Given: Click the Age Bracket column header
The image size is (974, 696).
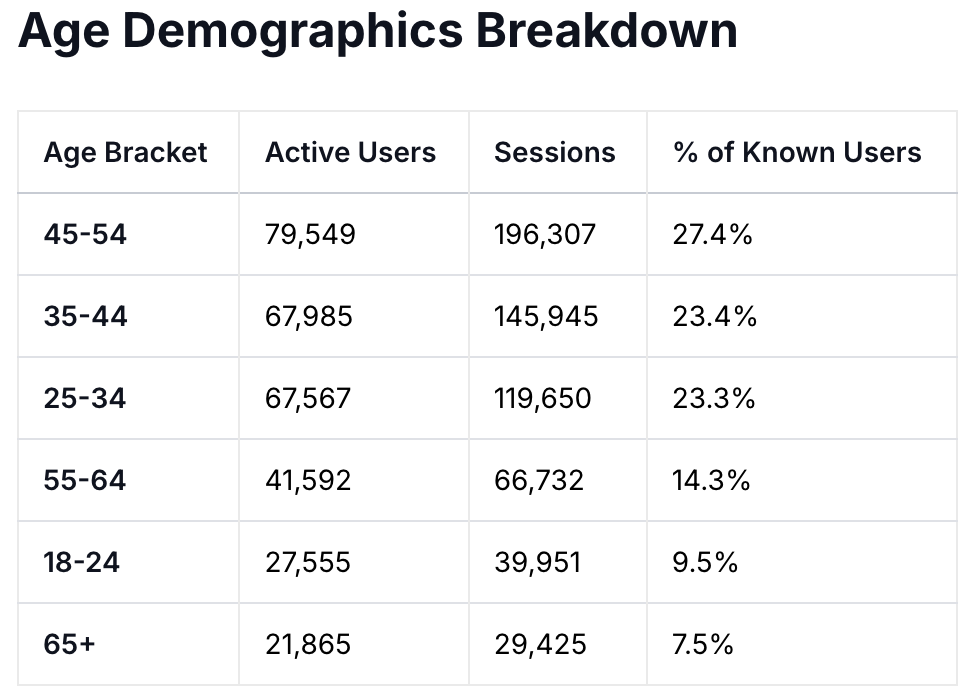Looking at the screenshot, I should click(x=126, y=153).
